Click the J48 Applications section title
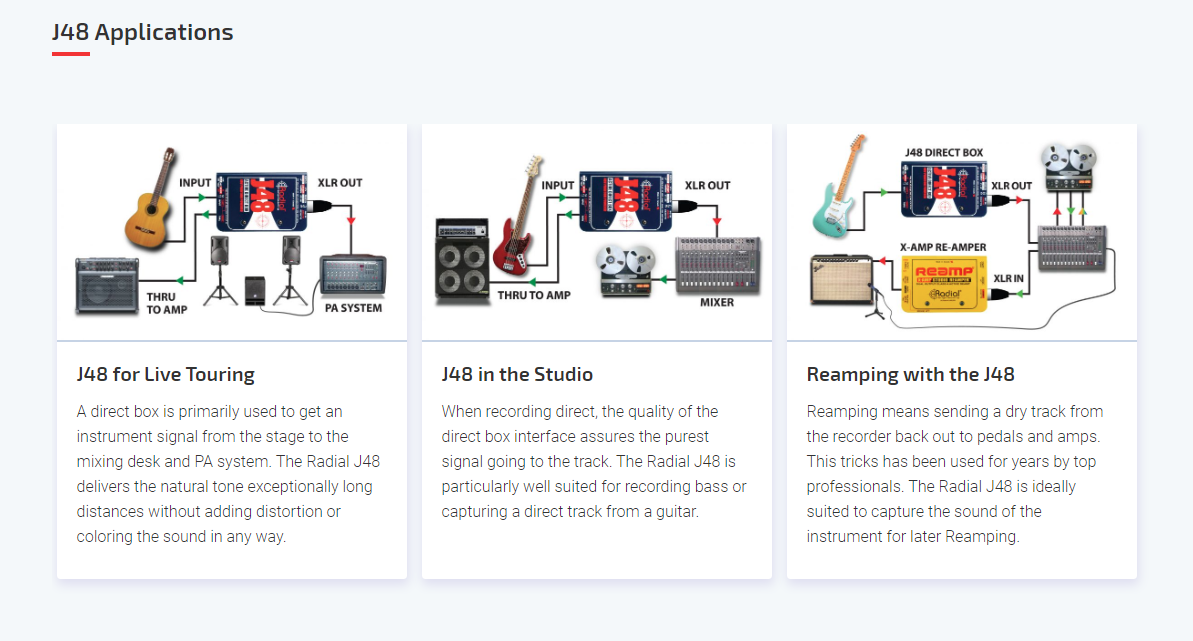The width and height of the screenshot is (1193, 641). point(142,32)
